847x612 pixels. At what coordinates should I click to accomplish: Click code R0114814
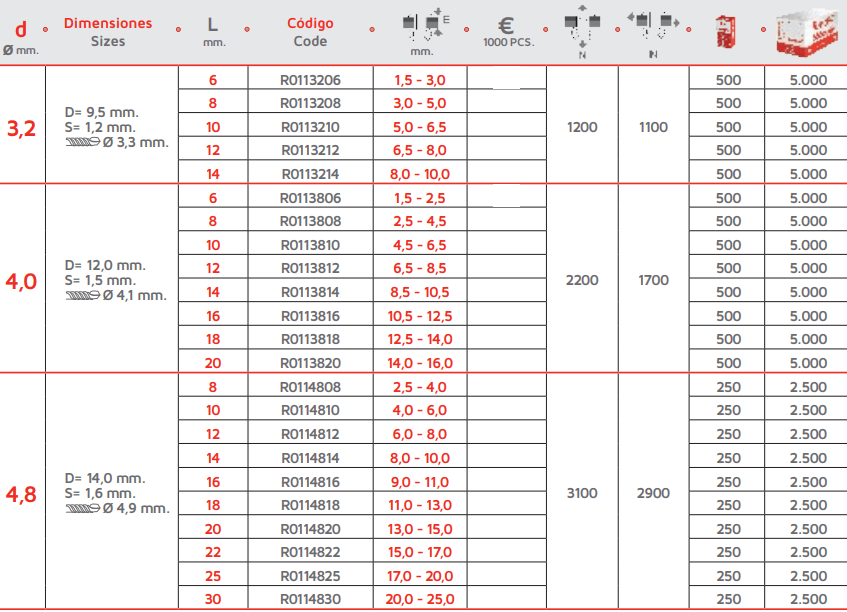click(x=310, y=458)
